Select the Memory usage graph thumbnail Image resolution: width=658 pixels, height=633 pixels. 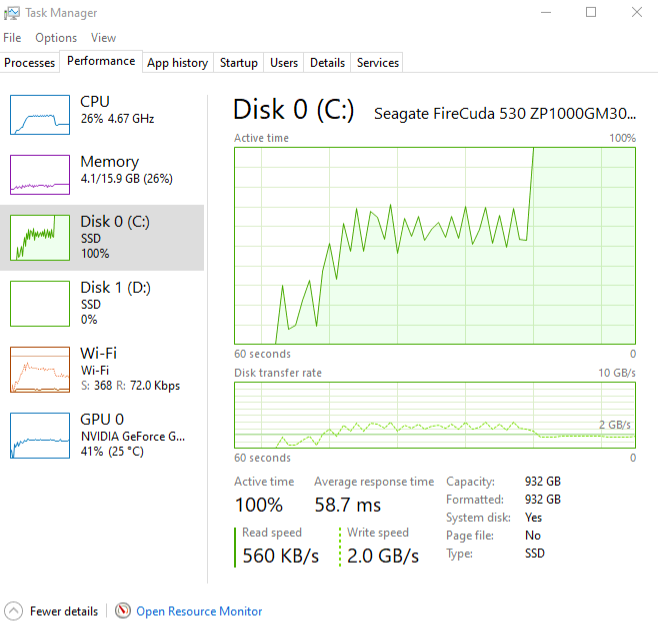point(40,175)
